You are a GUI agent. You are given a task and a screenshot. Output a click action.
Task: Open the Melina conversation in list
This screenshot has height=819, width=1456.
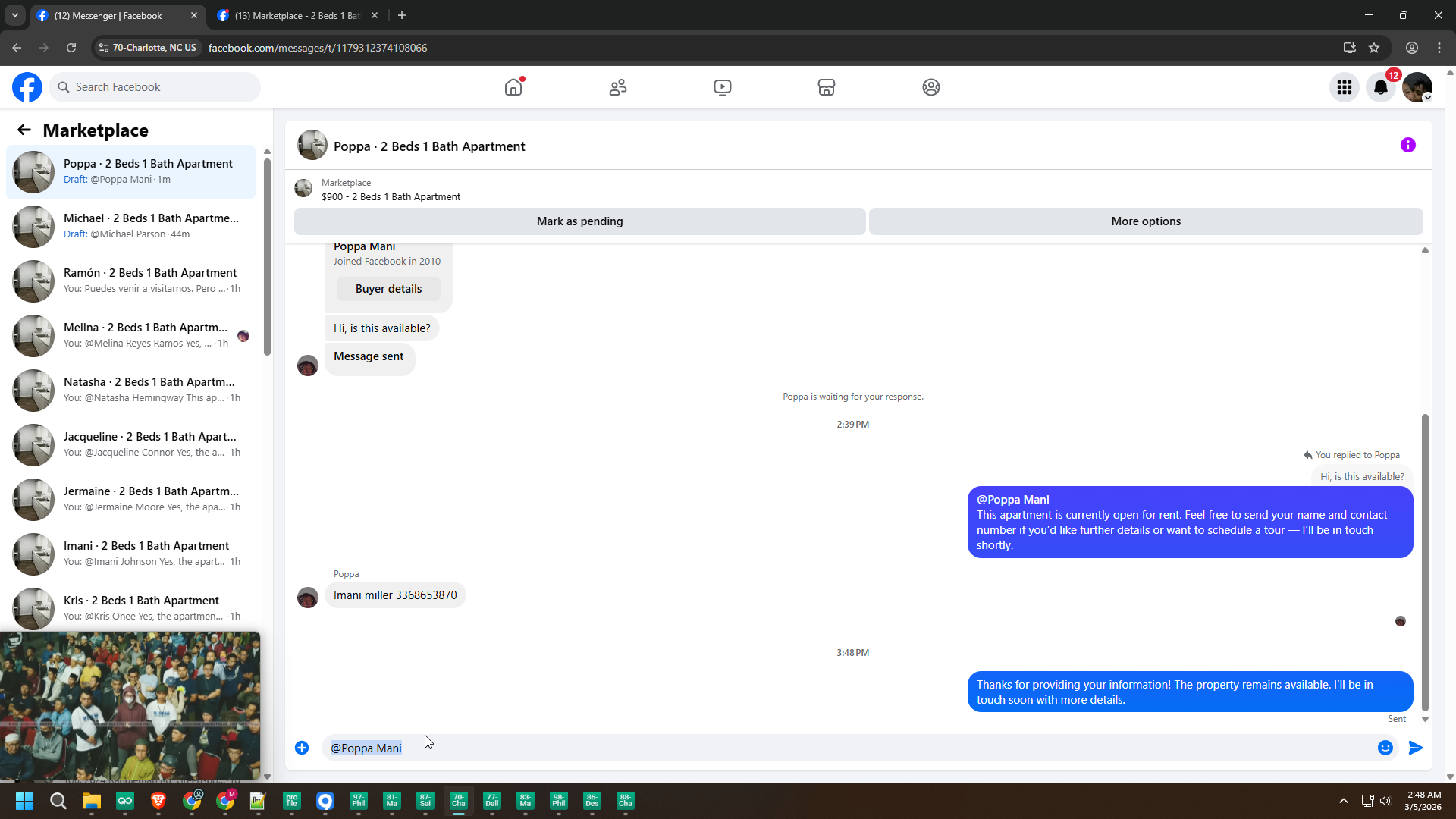pos(130,336)
